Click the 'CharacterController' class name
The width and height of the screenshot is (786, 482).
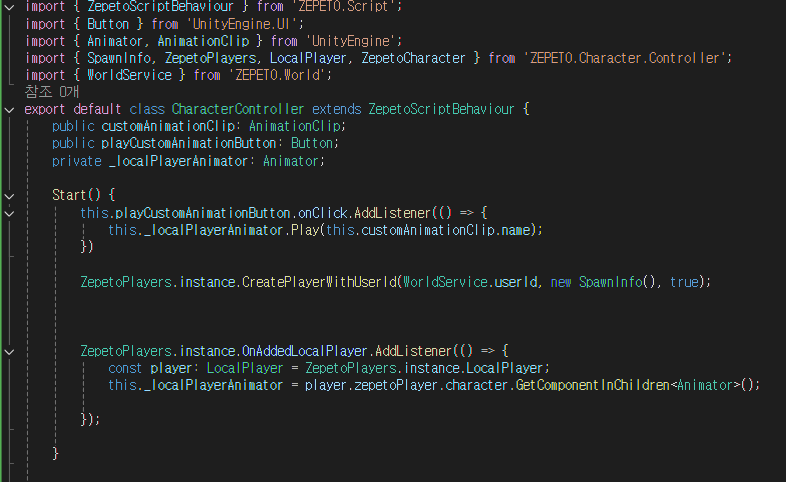(x=238, y=109)
